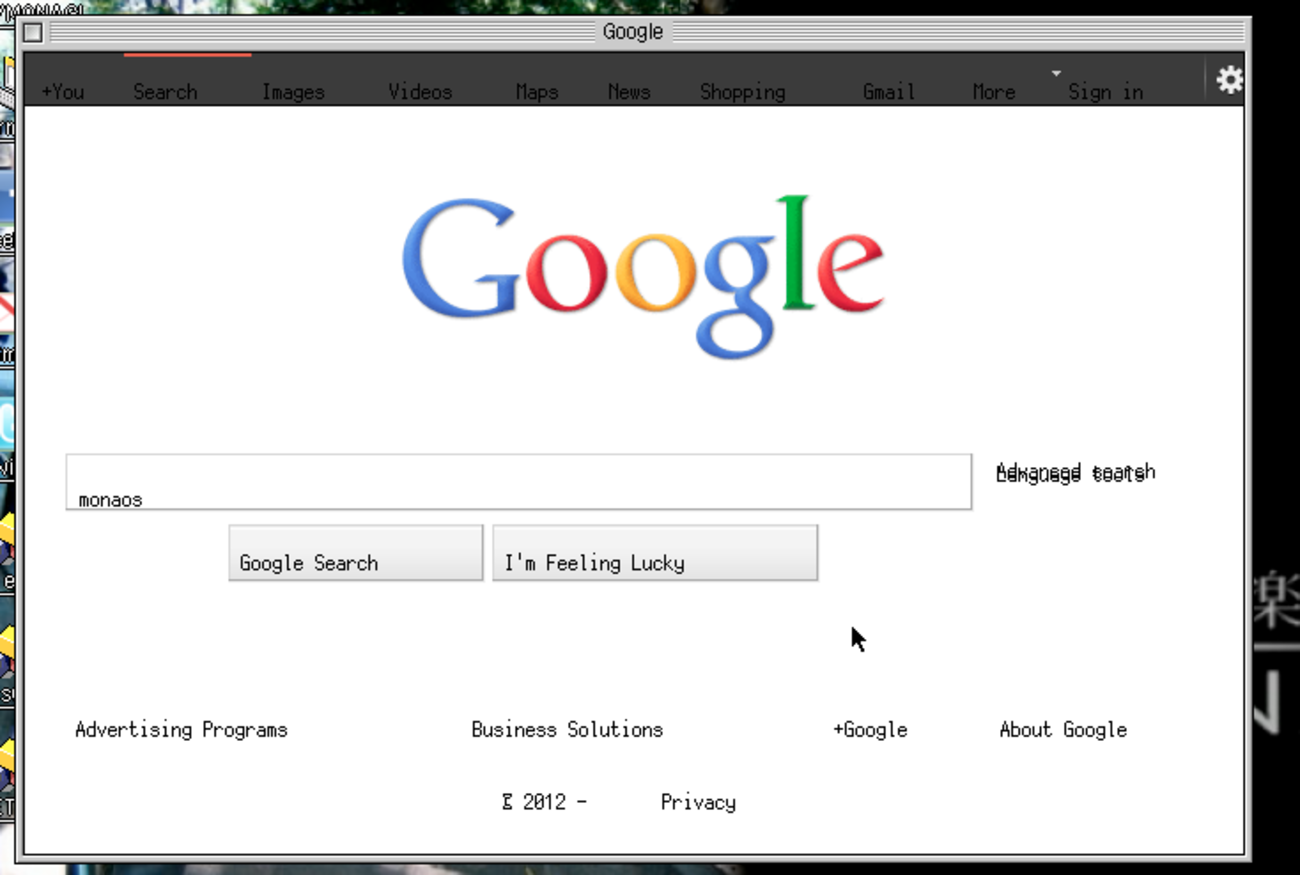Open the Business Solutions link

[x=567, y=730]
